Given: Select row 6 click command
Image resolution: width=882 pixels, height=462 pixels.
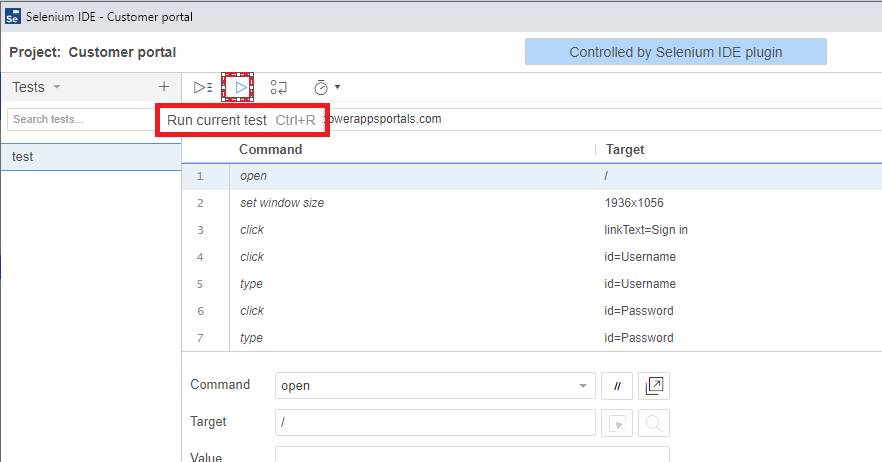Looking at the screenshot, I should 532,311.
